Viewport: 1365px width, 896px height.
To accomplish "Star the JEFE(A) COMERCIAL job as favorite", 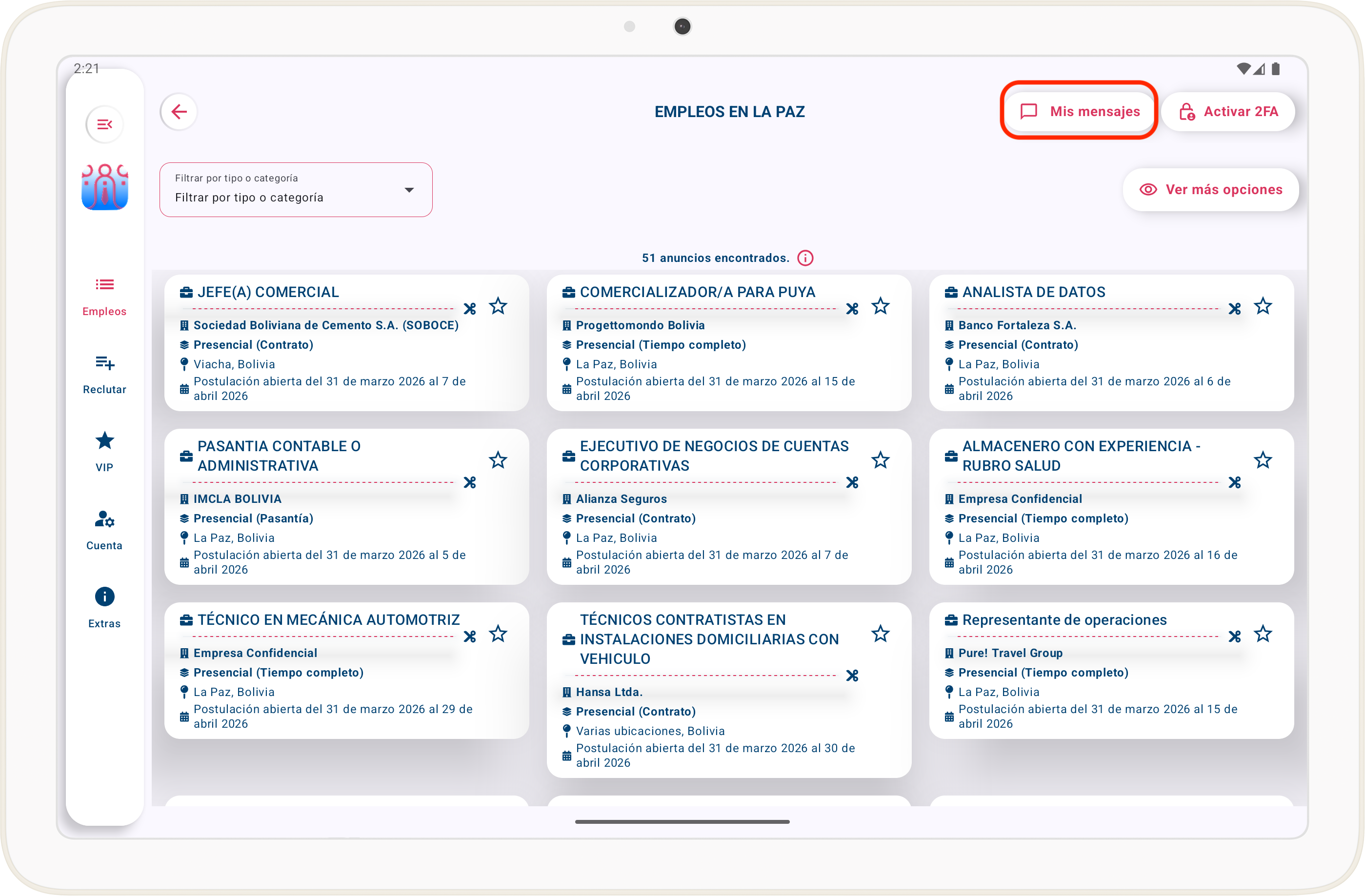I will 498,306.
